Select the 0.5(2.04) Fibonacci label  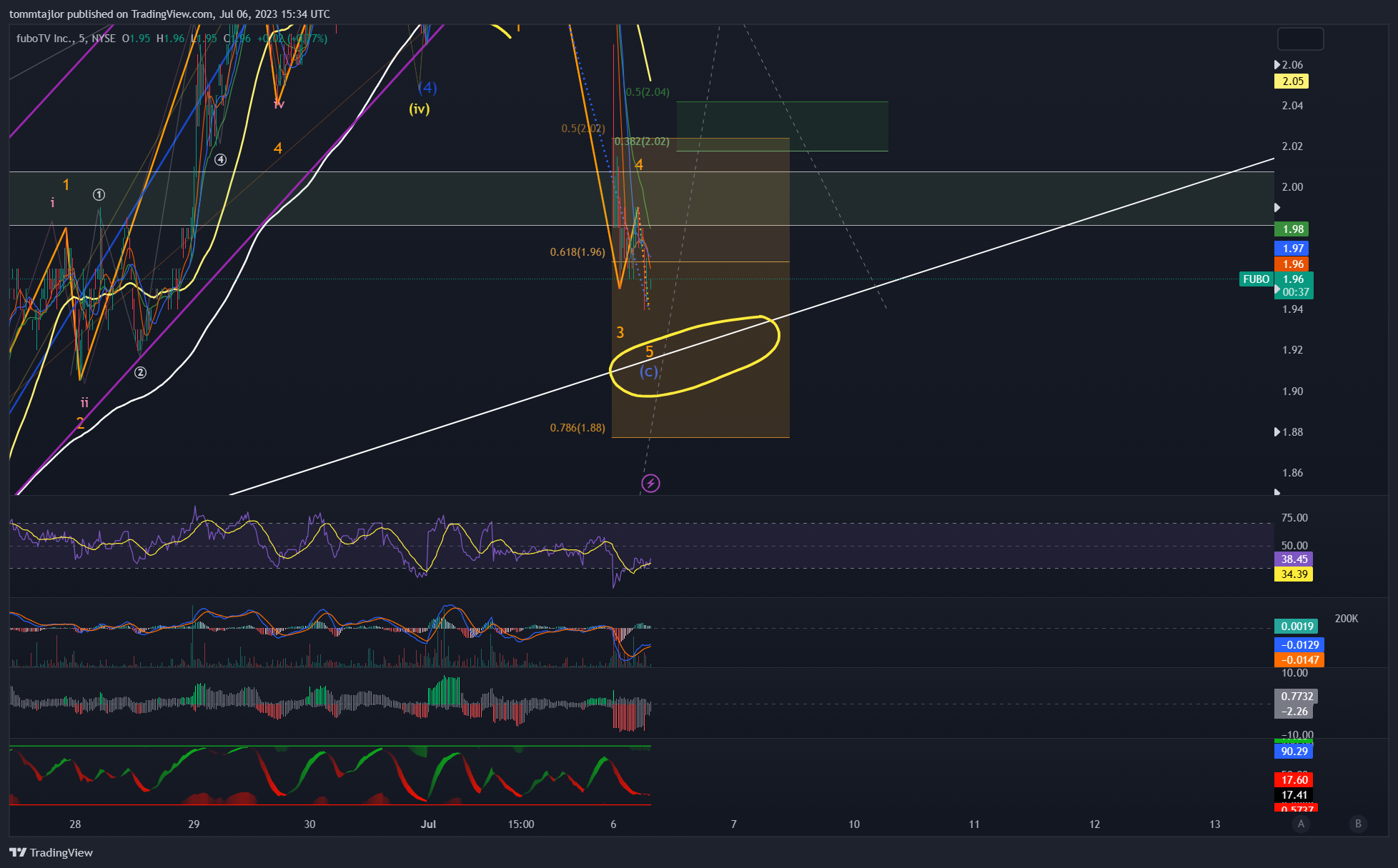click(648, 92)
